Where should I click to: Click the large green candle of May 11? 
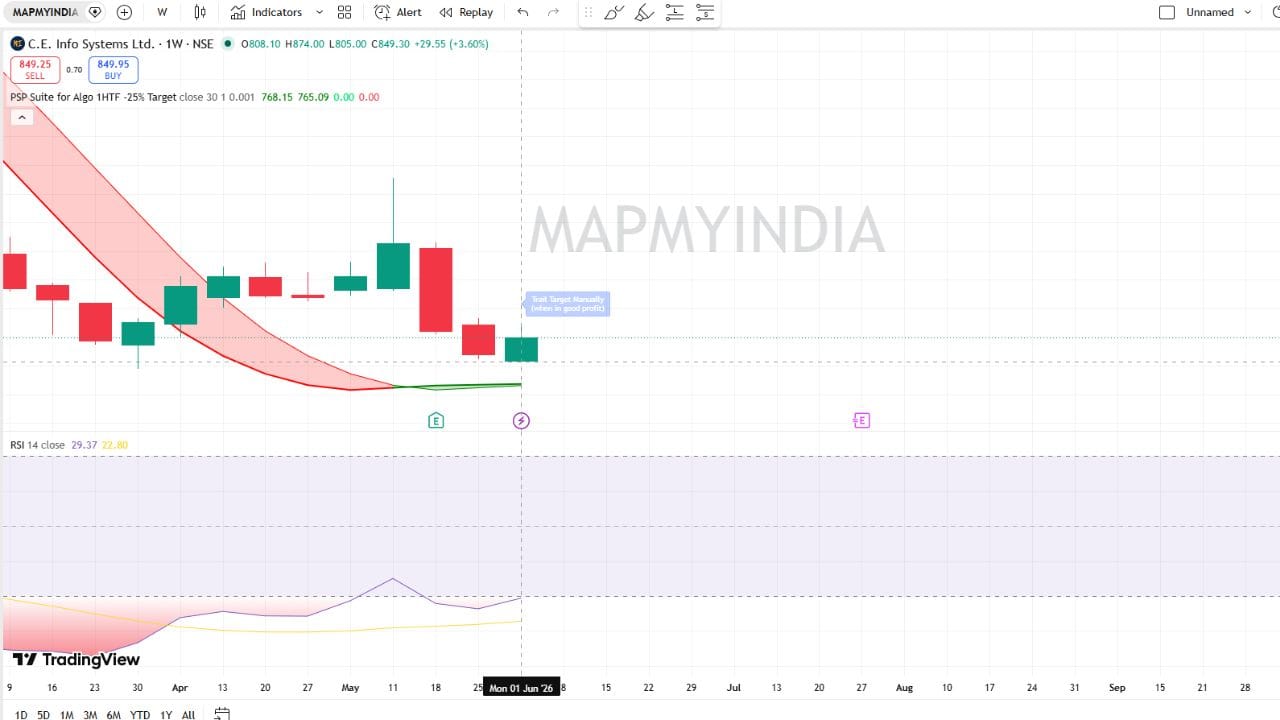pos(393,266)
